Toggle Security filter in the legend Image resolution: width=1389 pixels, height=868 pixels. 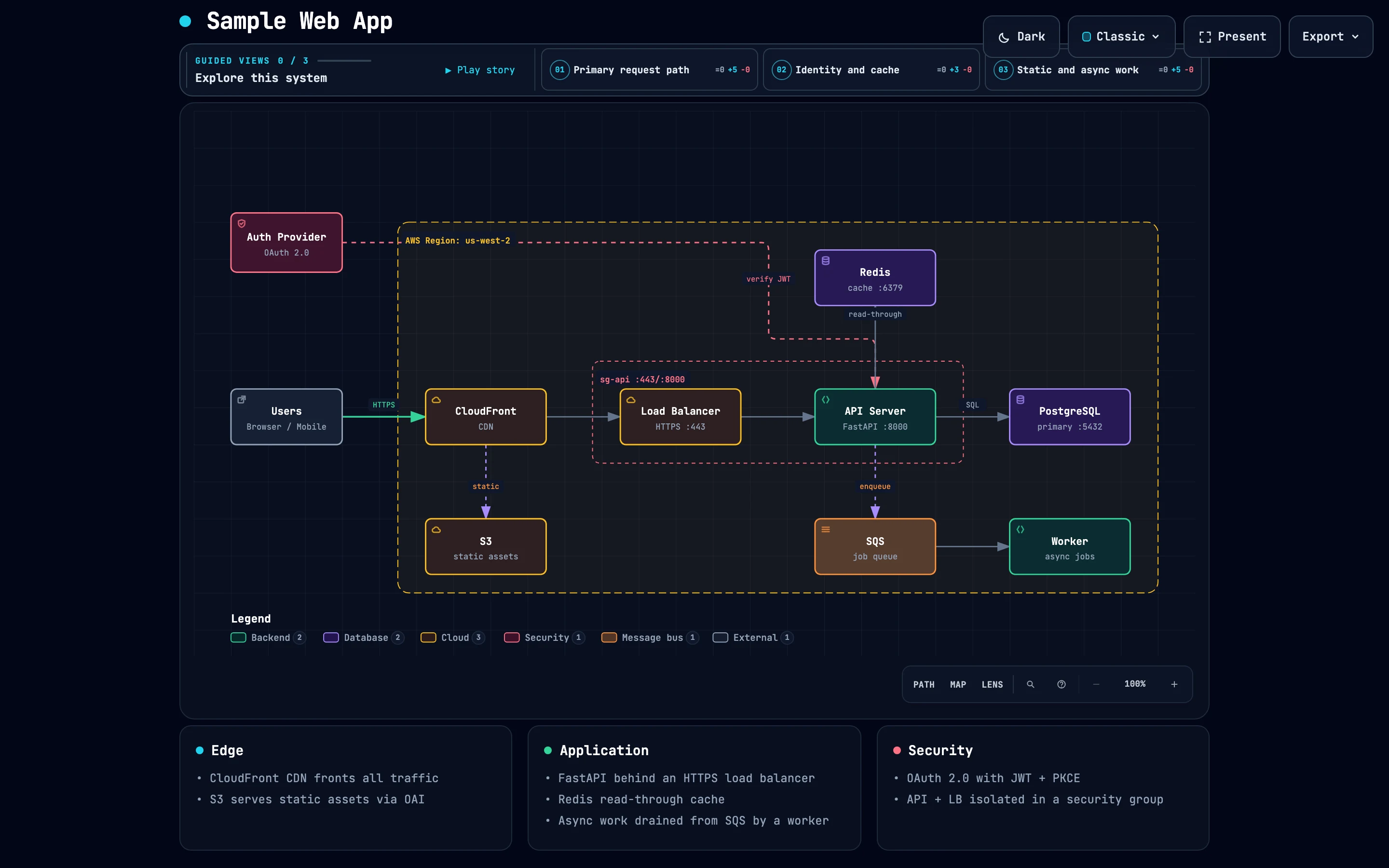(544, 638)
